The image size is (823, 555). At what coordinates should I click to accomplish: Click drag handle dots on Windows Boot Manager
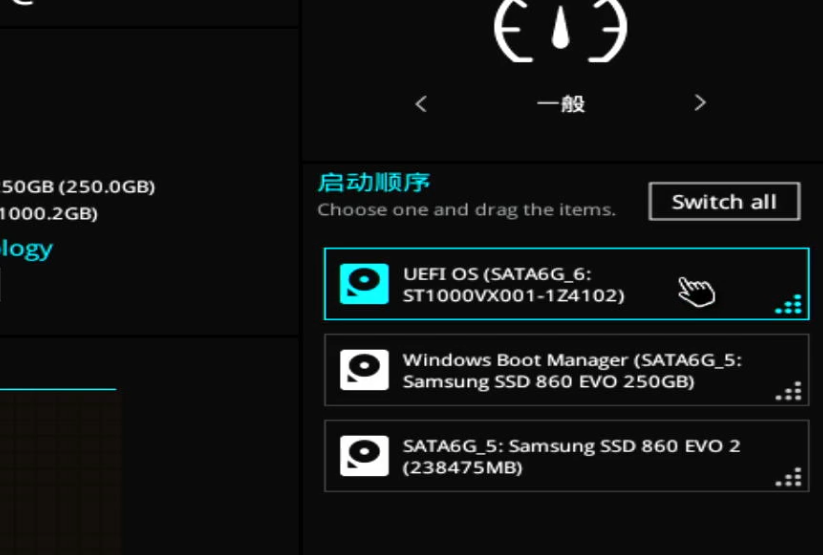tap(789, 391)
